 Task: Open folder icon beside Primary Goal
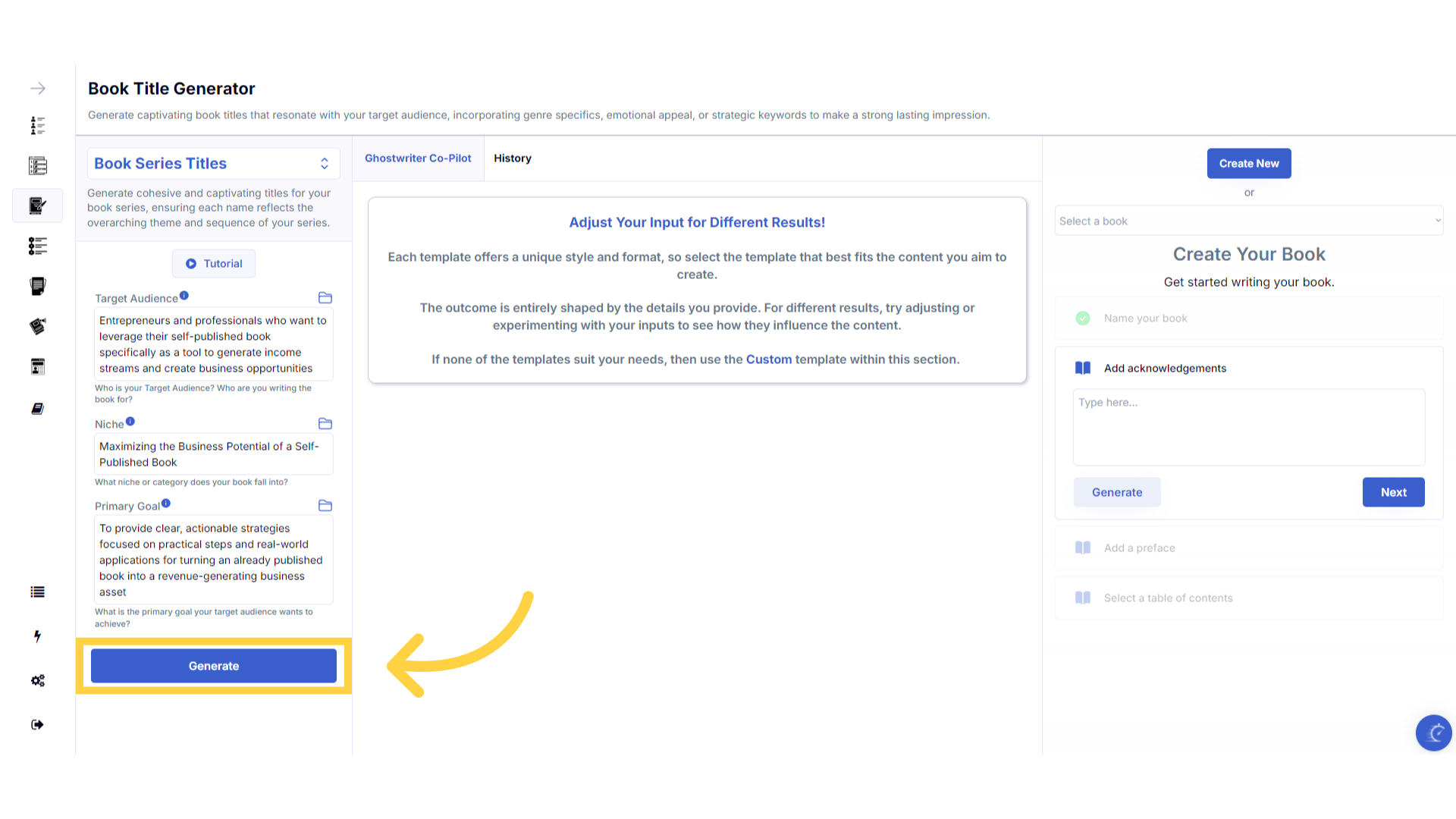(325, 506)
